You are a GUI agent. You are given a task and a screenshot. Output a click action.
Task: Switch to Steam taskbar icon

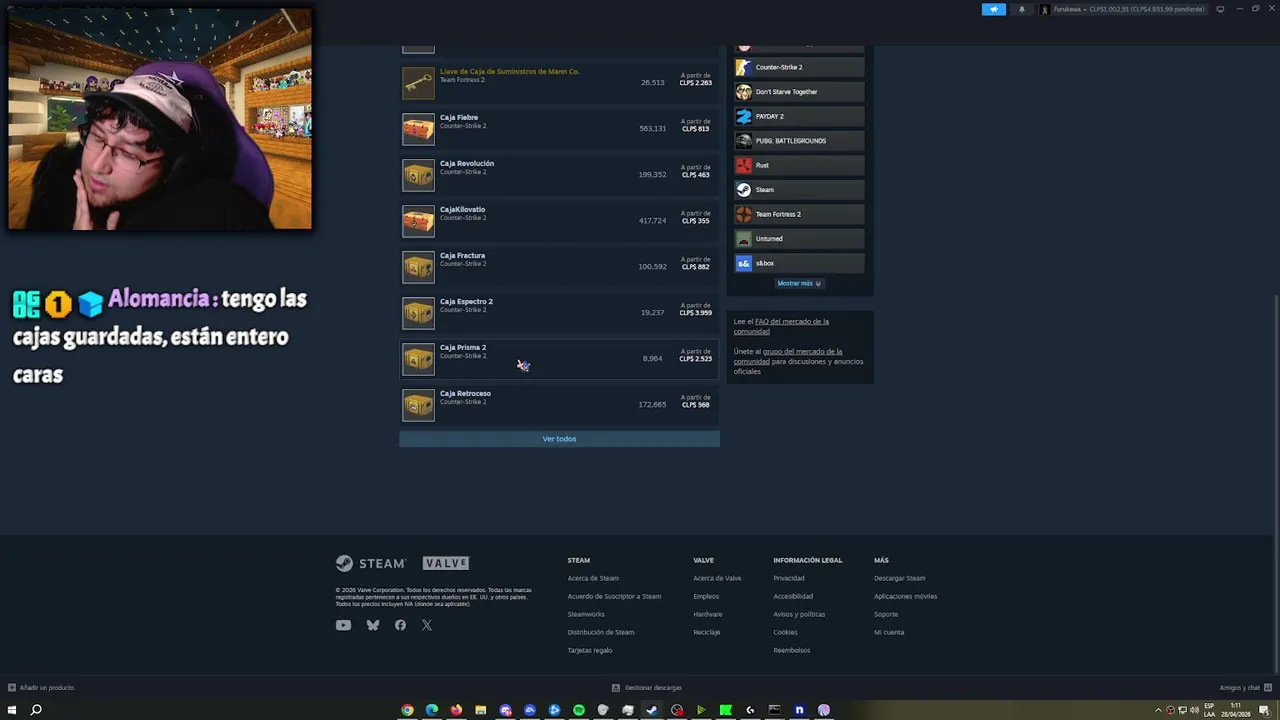(652, 710)
